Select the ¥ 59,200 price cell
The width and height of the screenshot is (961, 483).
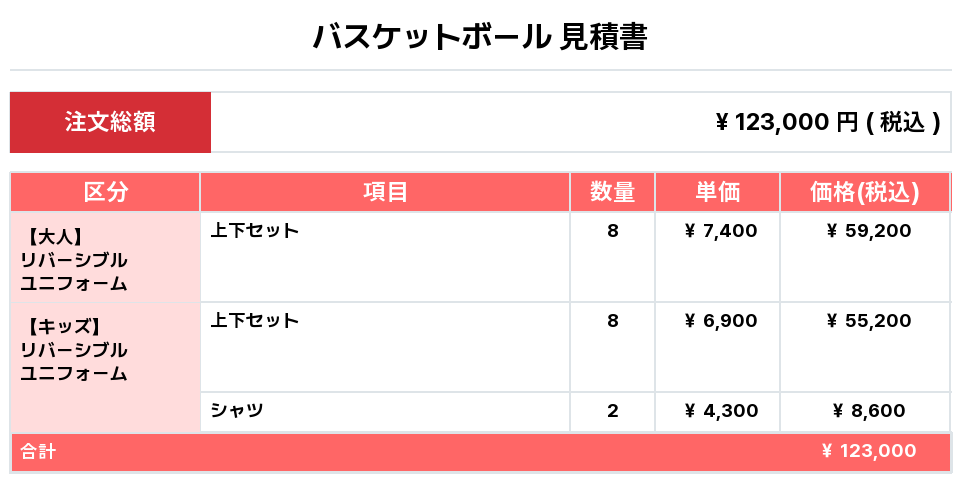868,231
